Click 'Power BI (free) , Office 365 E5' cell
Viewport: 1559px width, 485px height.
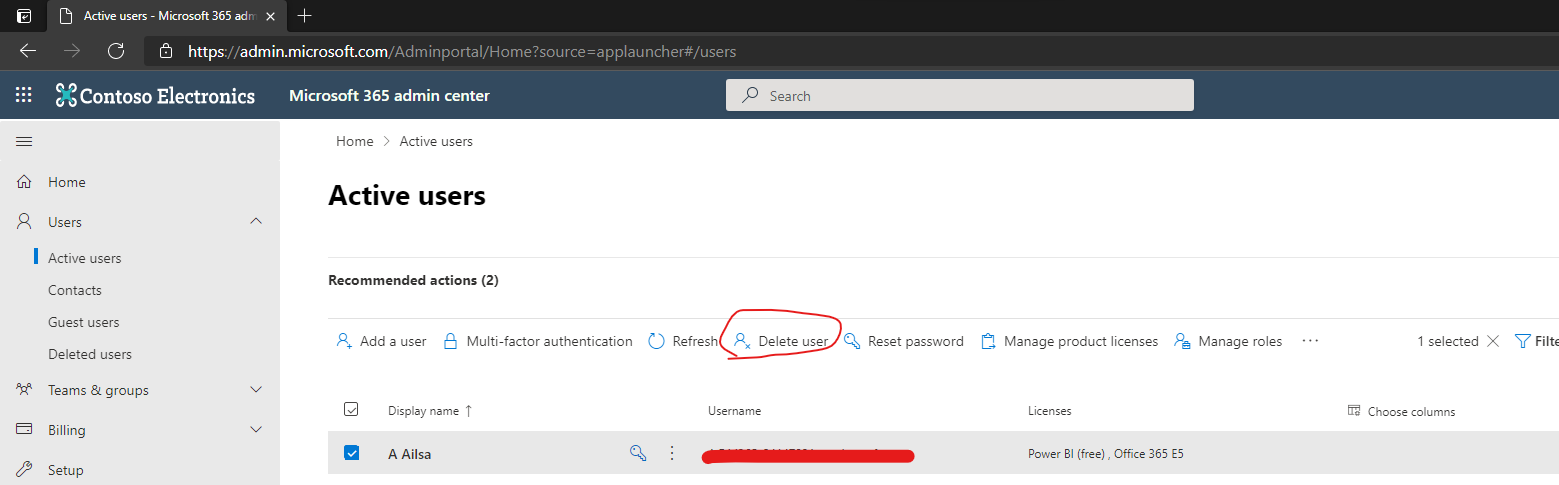click(x=1106, y=454)
